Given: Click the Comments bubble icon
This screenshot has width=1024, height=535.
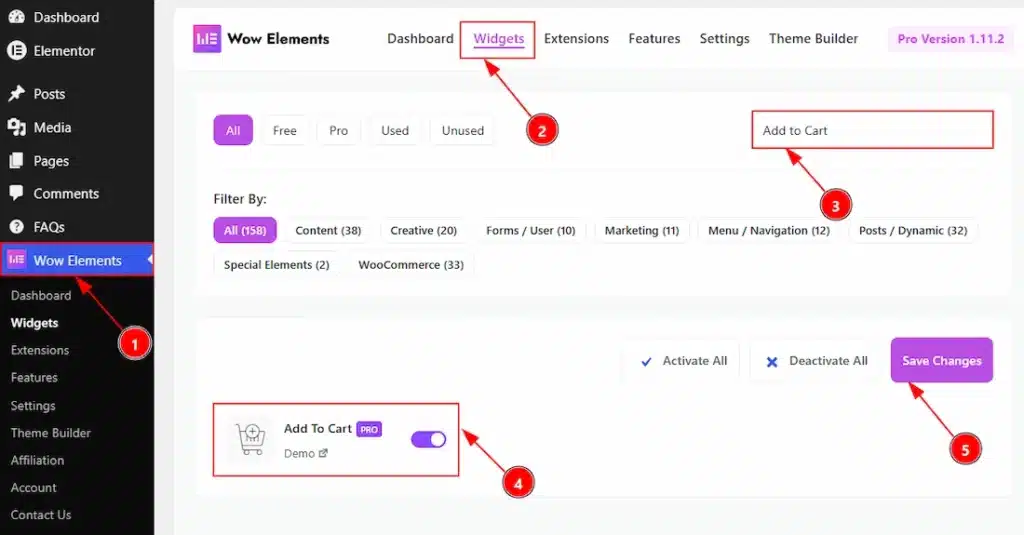Looking at the screenshot, I should pos(16,193).
